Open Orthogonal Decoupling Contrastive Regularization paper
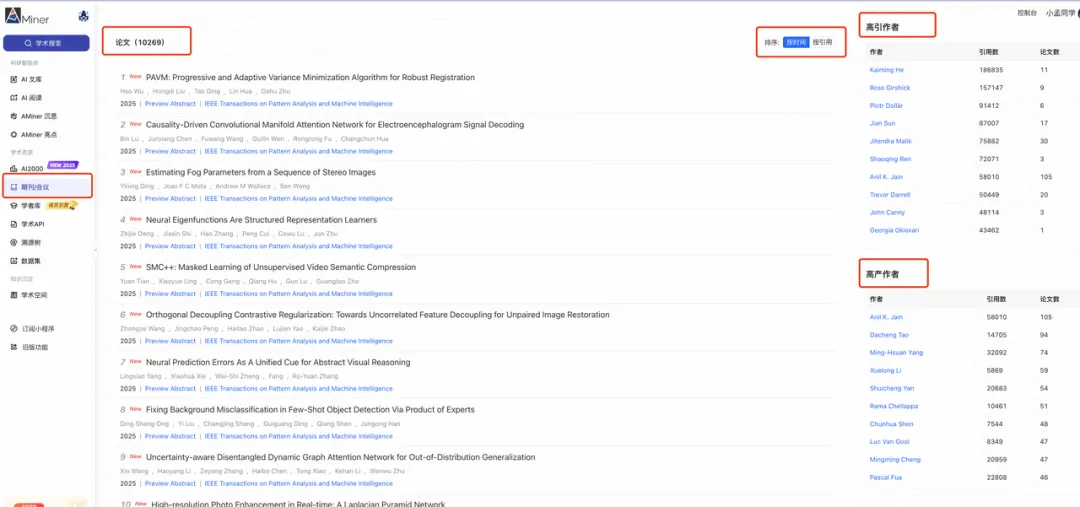The width and height of the screenshot is (1080, 507). coord(377,315)
